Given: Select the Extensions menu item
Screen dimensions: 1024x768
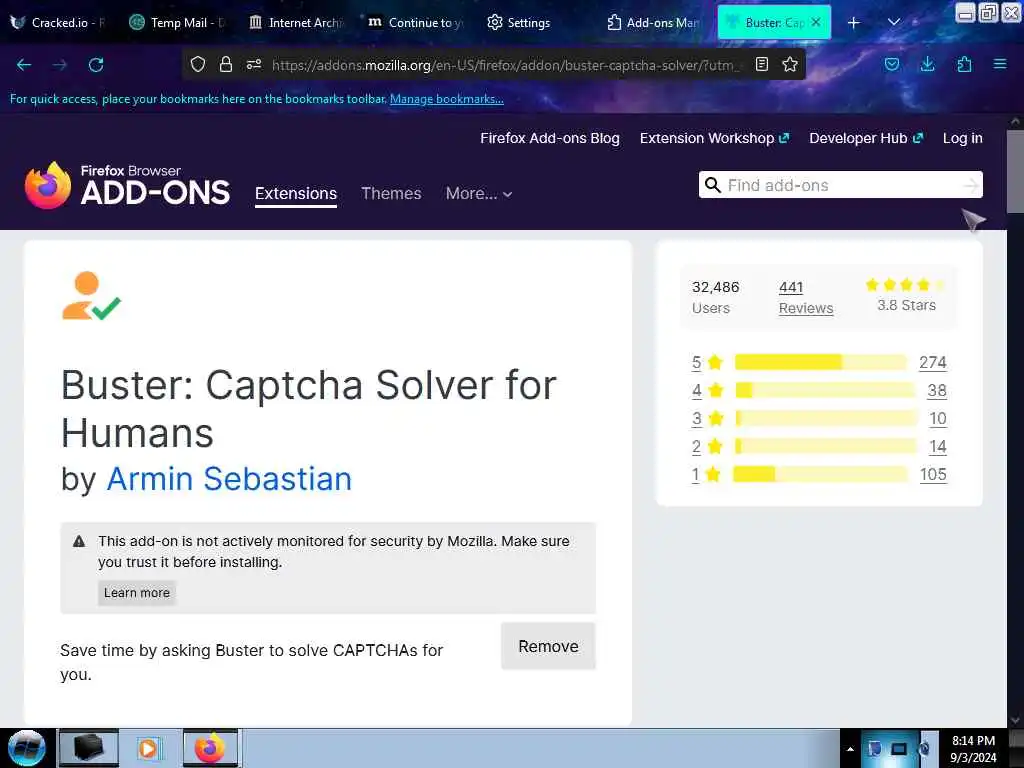Looking at the screenshot, I should click(296, 193).
